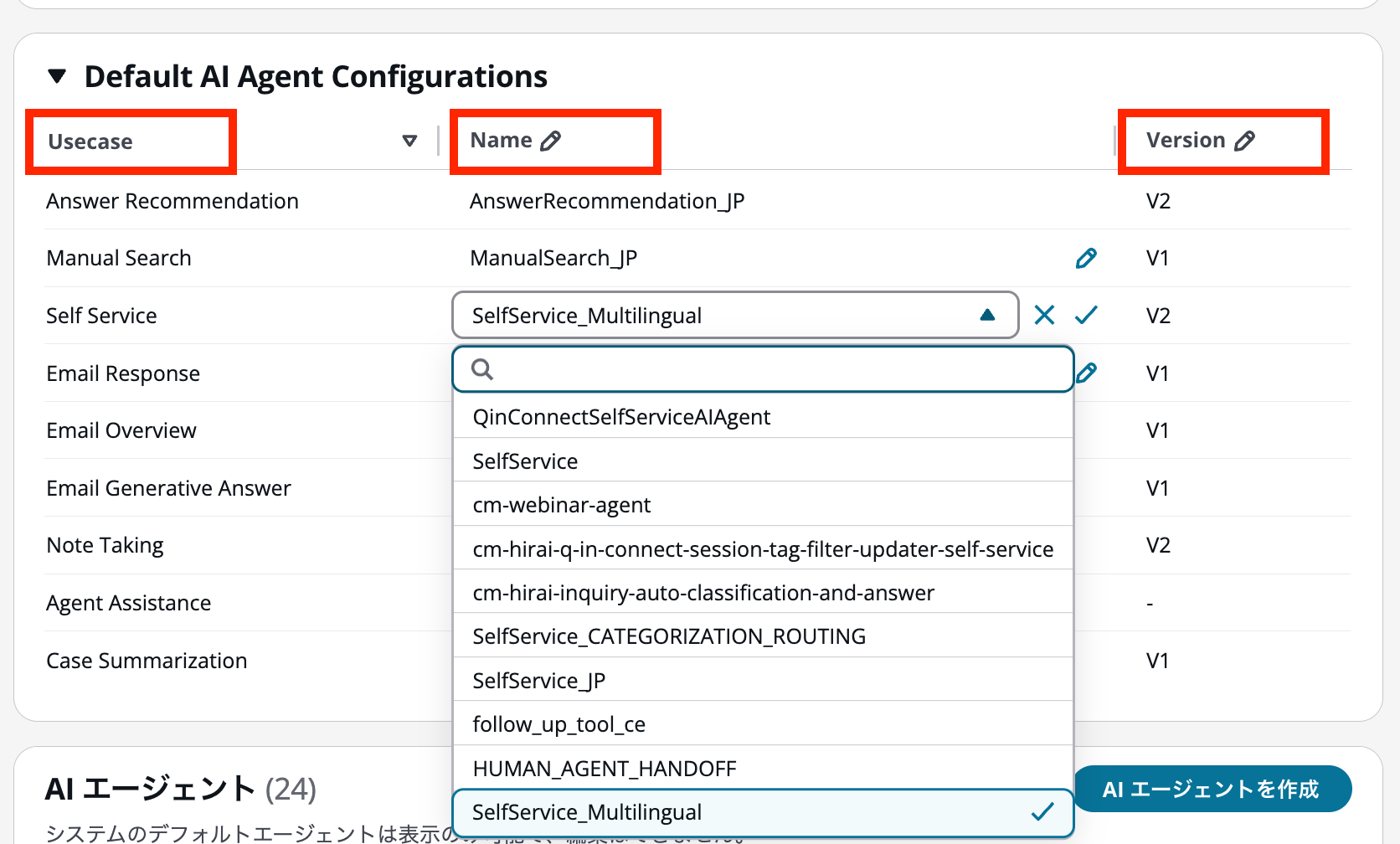Choose cm-hirai-inquiry-auto-classification-and-answer option
Screen dimensions: 1400x844
coord(703,593)
